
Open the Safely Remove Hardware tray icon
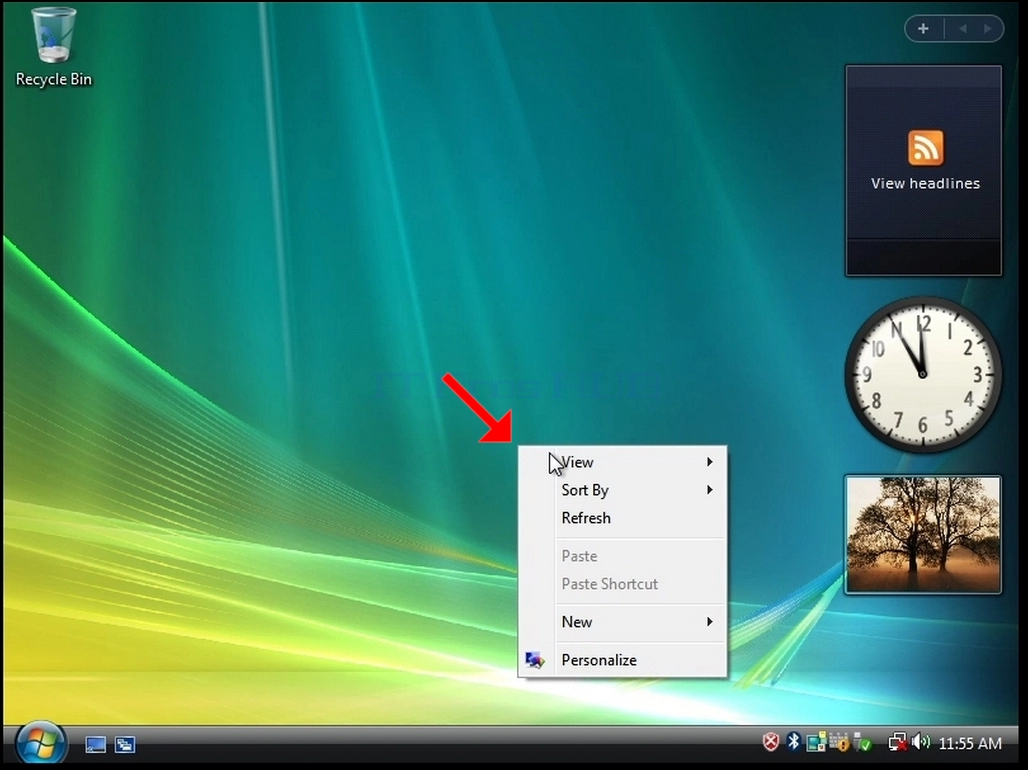tap(862, 742)
